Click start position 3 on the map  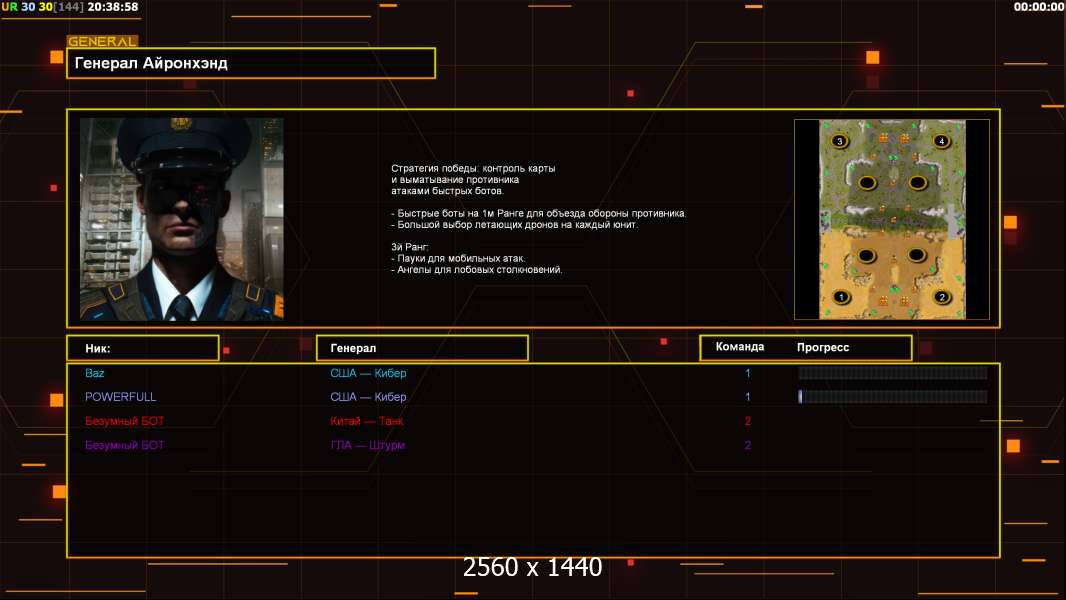point(840,141)
